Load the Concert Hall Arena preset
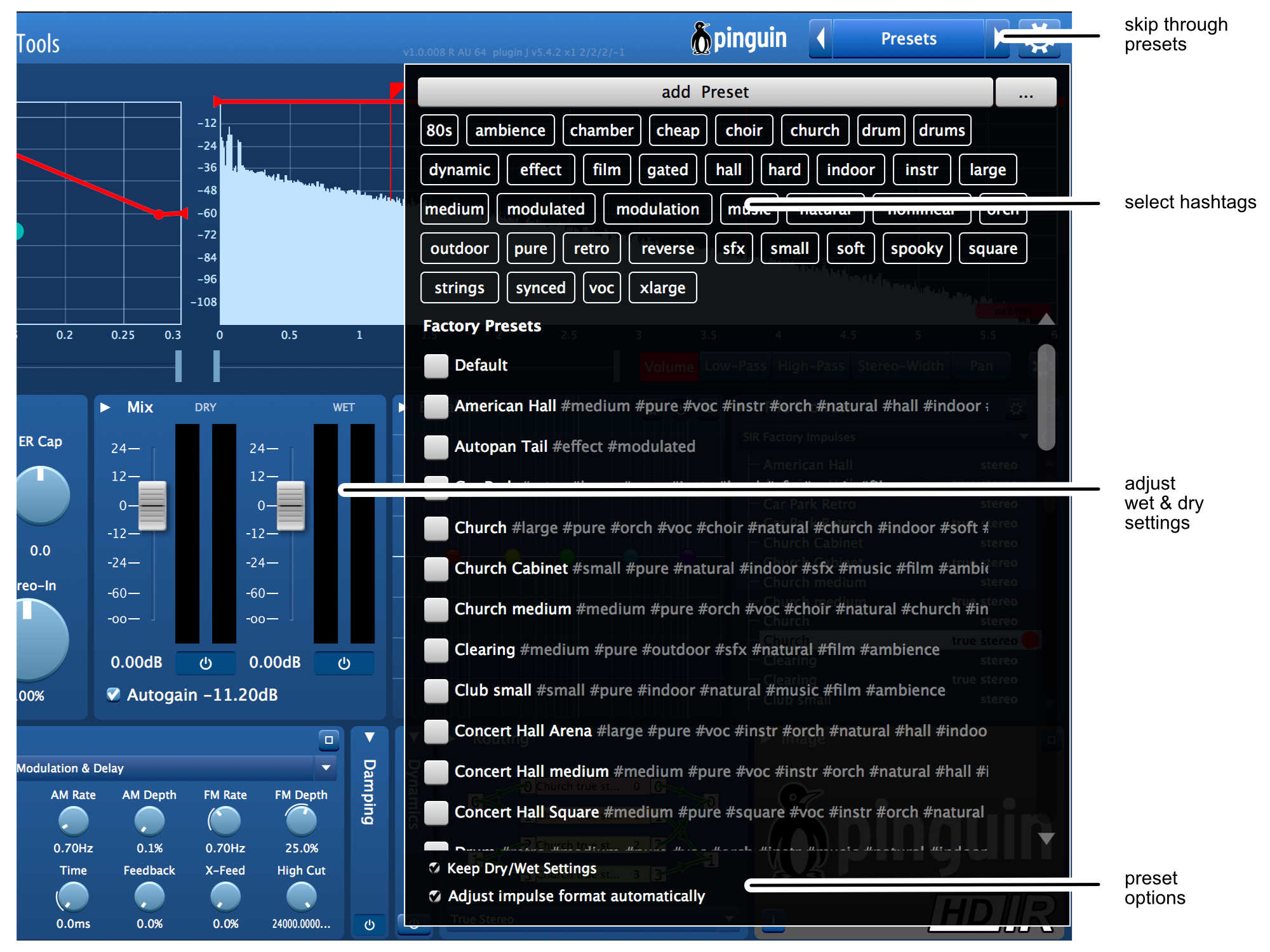This screenshot has width=1270, height=952. click(x=705, y=731)
